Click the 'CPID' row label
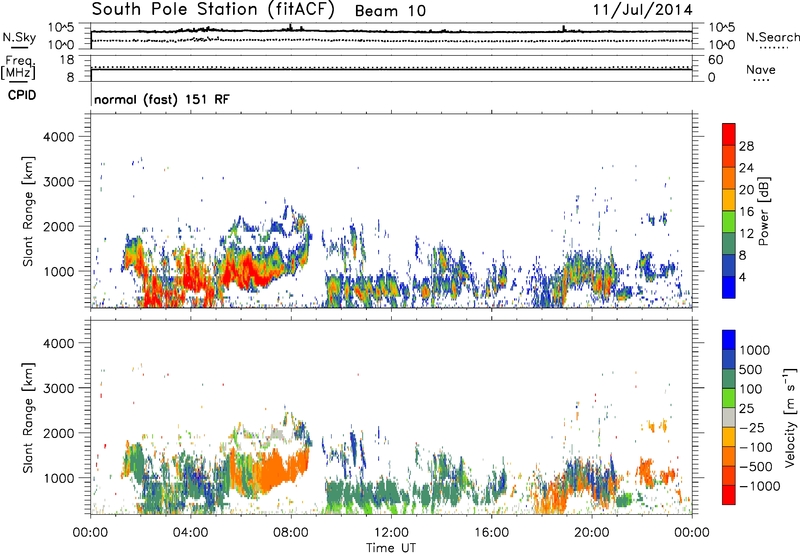 point(22,95)
